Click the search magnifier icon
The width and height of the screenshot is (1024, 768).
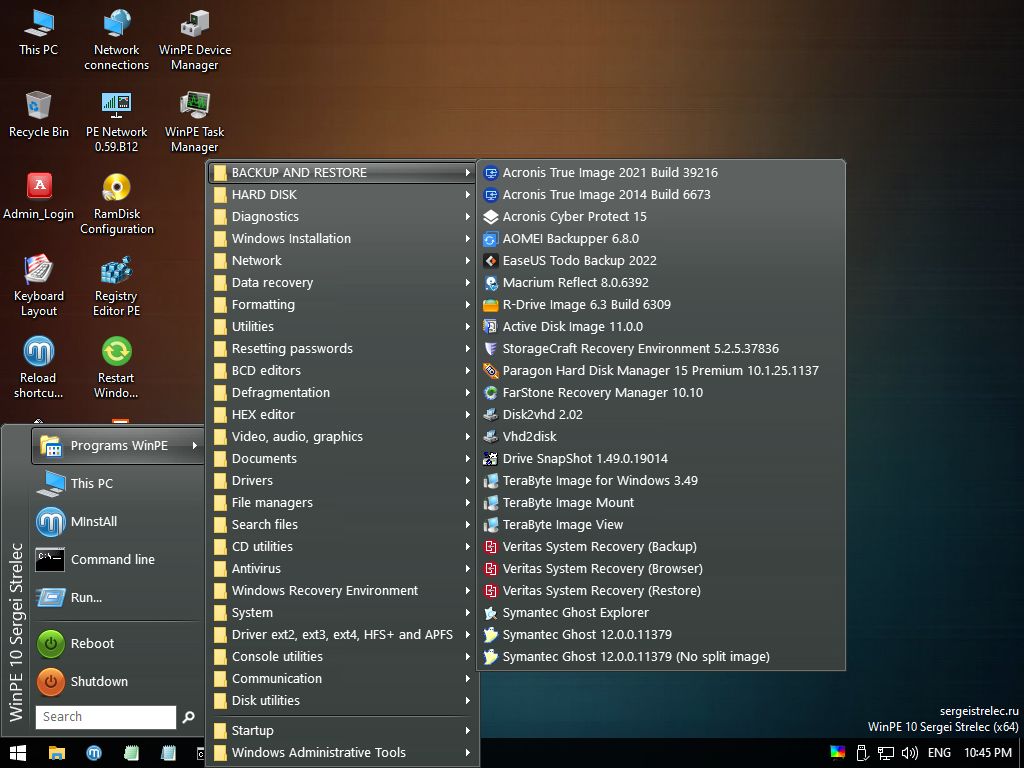[188, 717]
